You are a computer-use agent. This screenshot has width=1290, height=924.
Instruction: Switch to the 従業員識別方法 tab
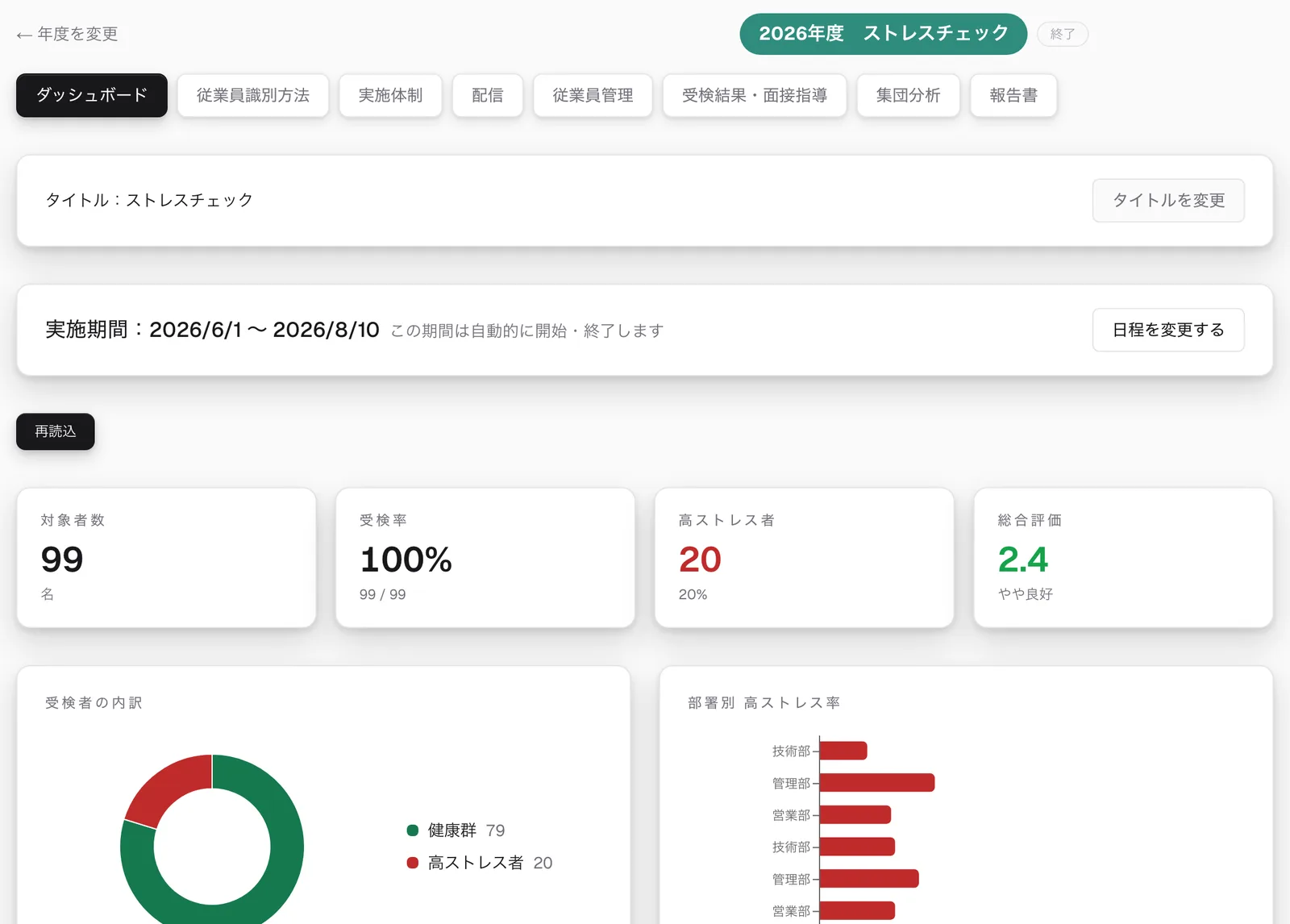(x=253, y=95)
